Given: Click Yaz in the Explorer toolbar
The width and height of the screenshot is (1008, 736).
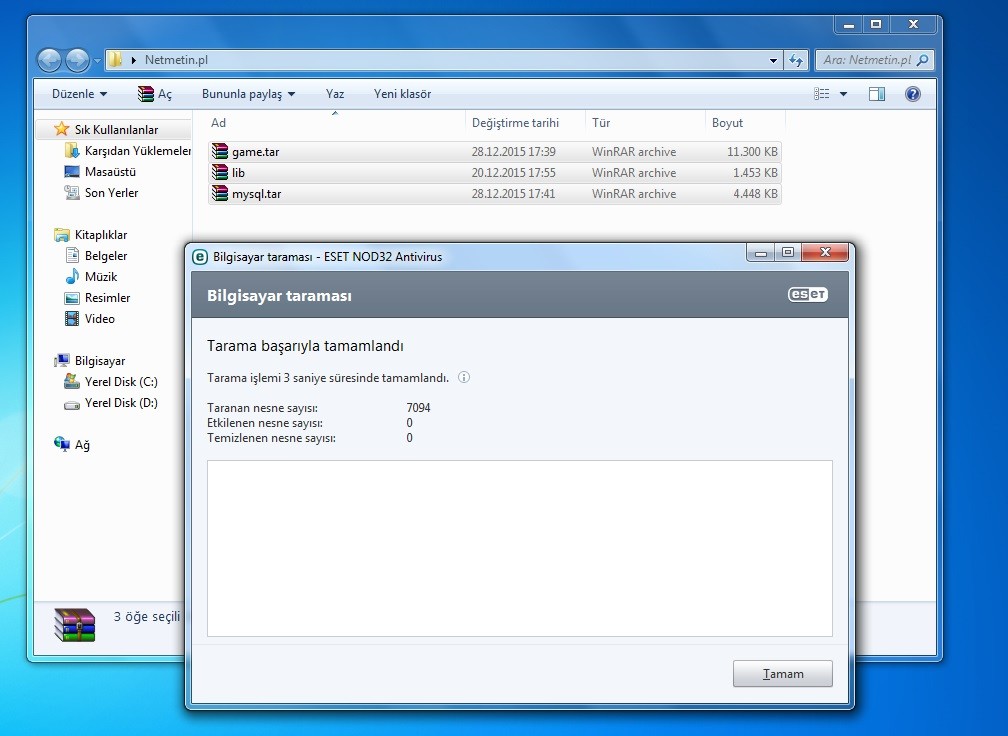Looking at the screenshot, I should coord(335,94).
